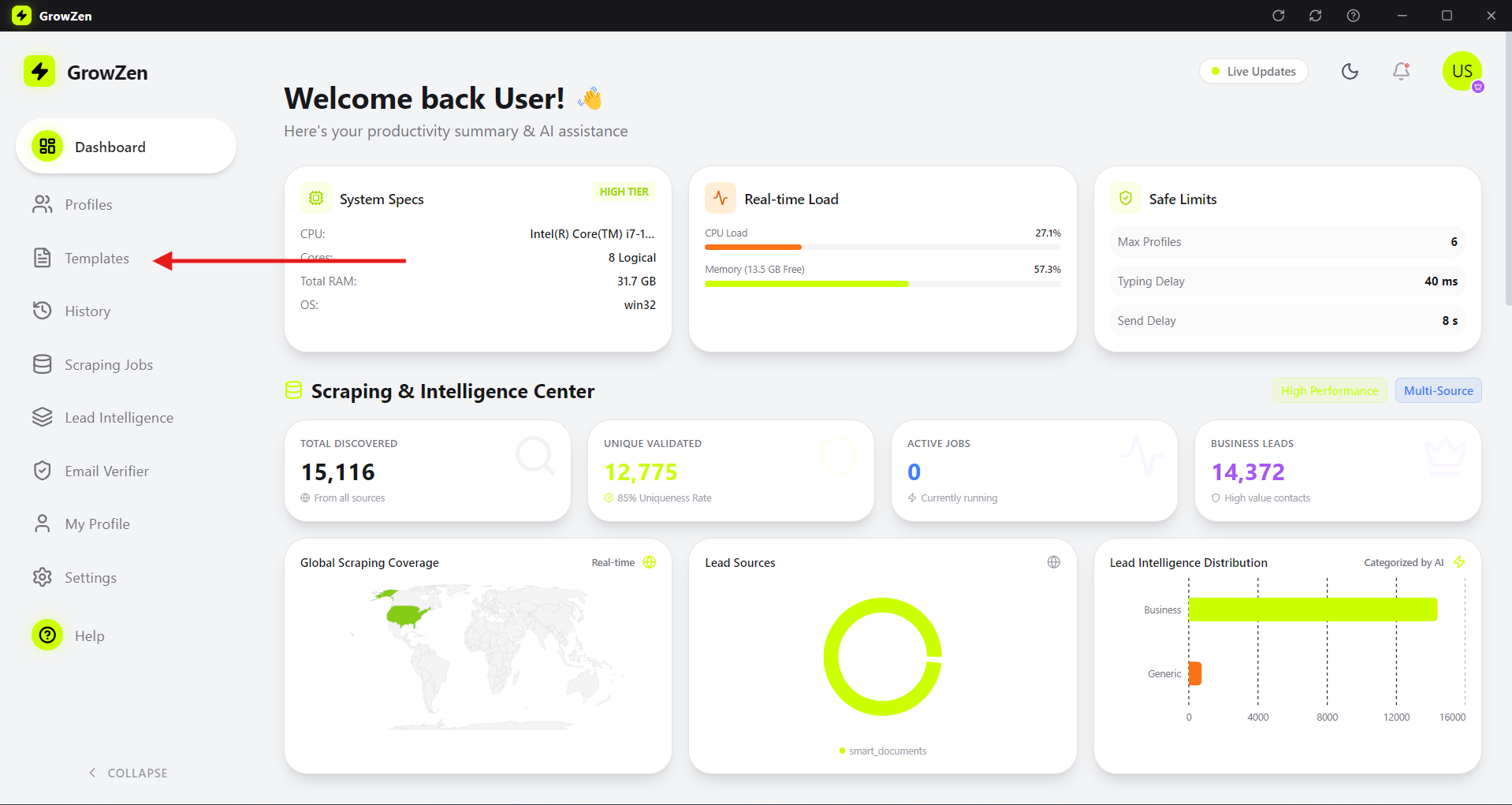
Task: Open the Email Verifier shield icon
Action: [x=43, y=471]
